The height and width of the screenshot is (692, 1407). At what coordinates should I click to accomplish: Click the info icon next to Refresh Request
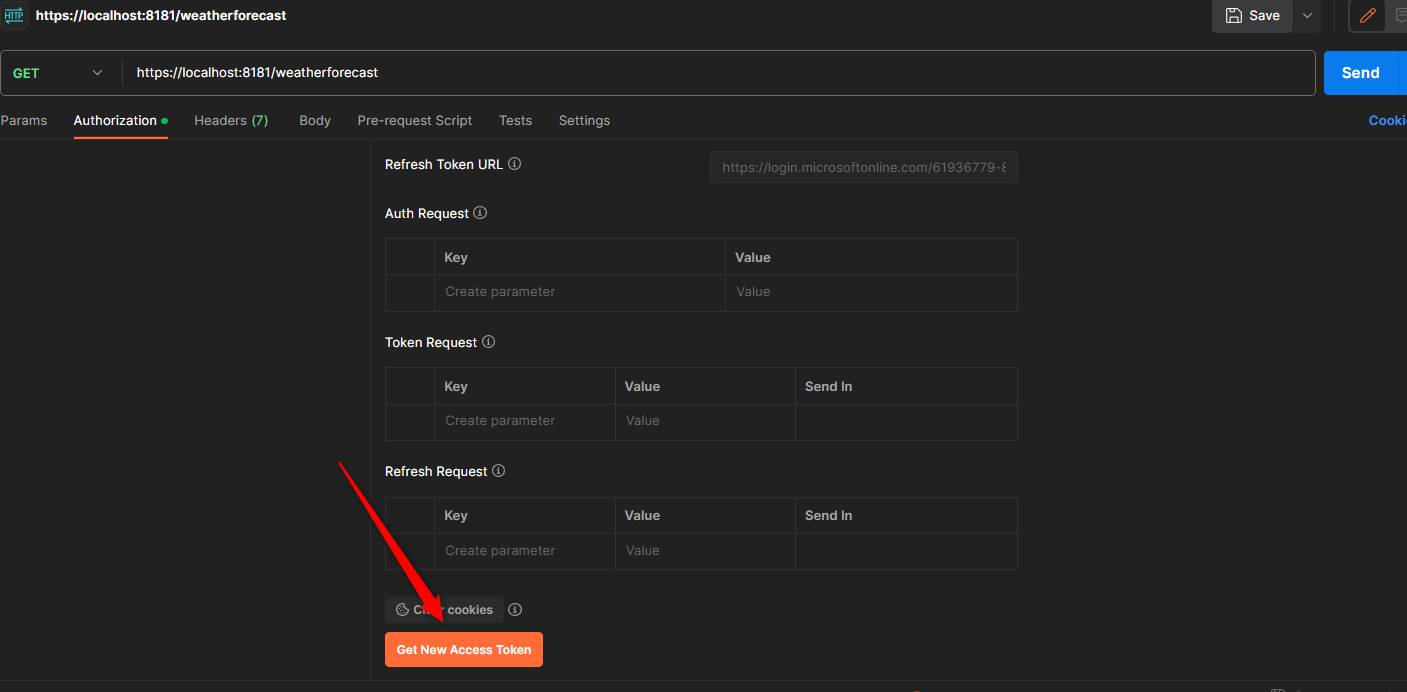coord(499,471)
